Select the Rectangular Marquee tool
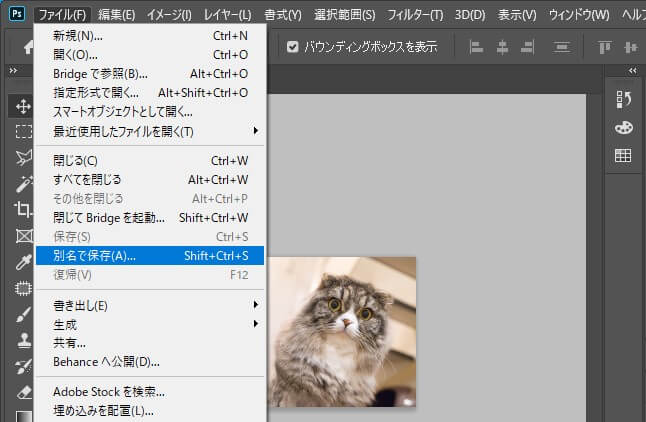Screen dimensions: 646x422 coord(23,131)
